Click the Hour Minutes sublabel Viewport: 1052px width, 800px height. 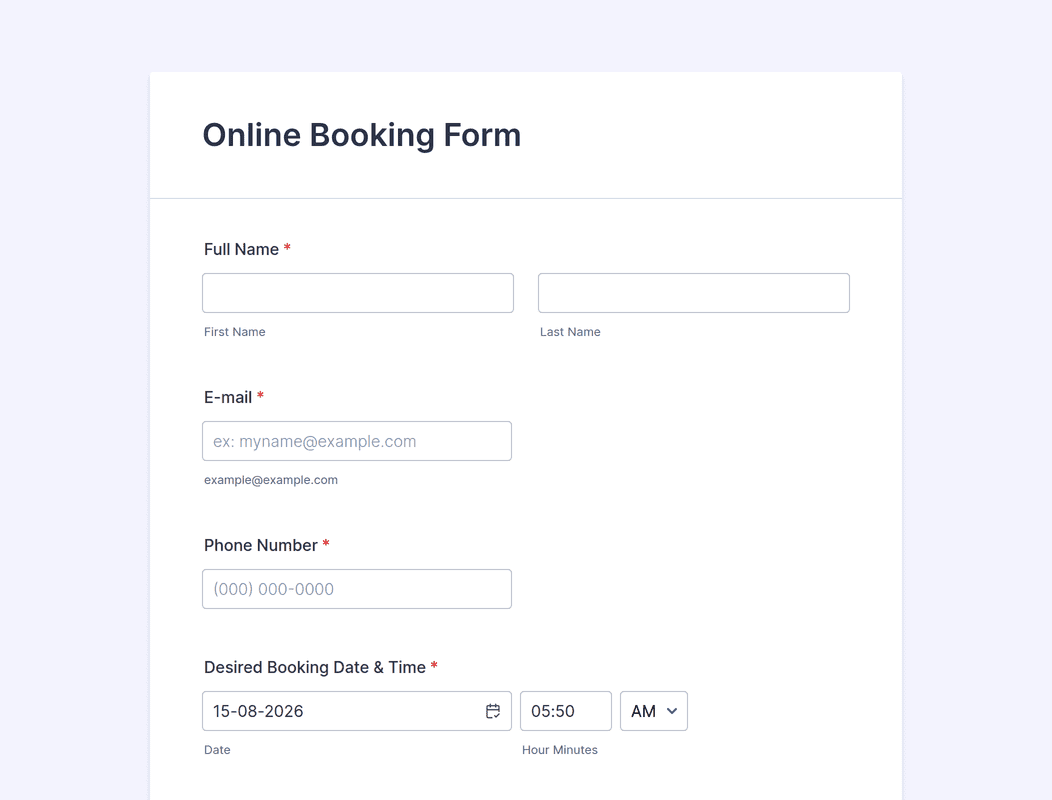pyautogui.click(x=560, y=750)
